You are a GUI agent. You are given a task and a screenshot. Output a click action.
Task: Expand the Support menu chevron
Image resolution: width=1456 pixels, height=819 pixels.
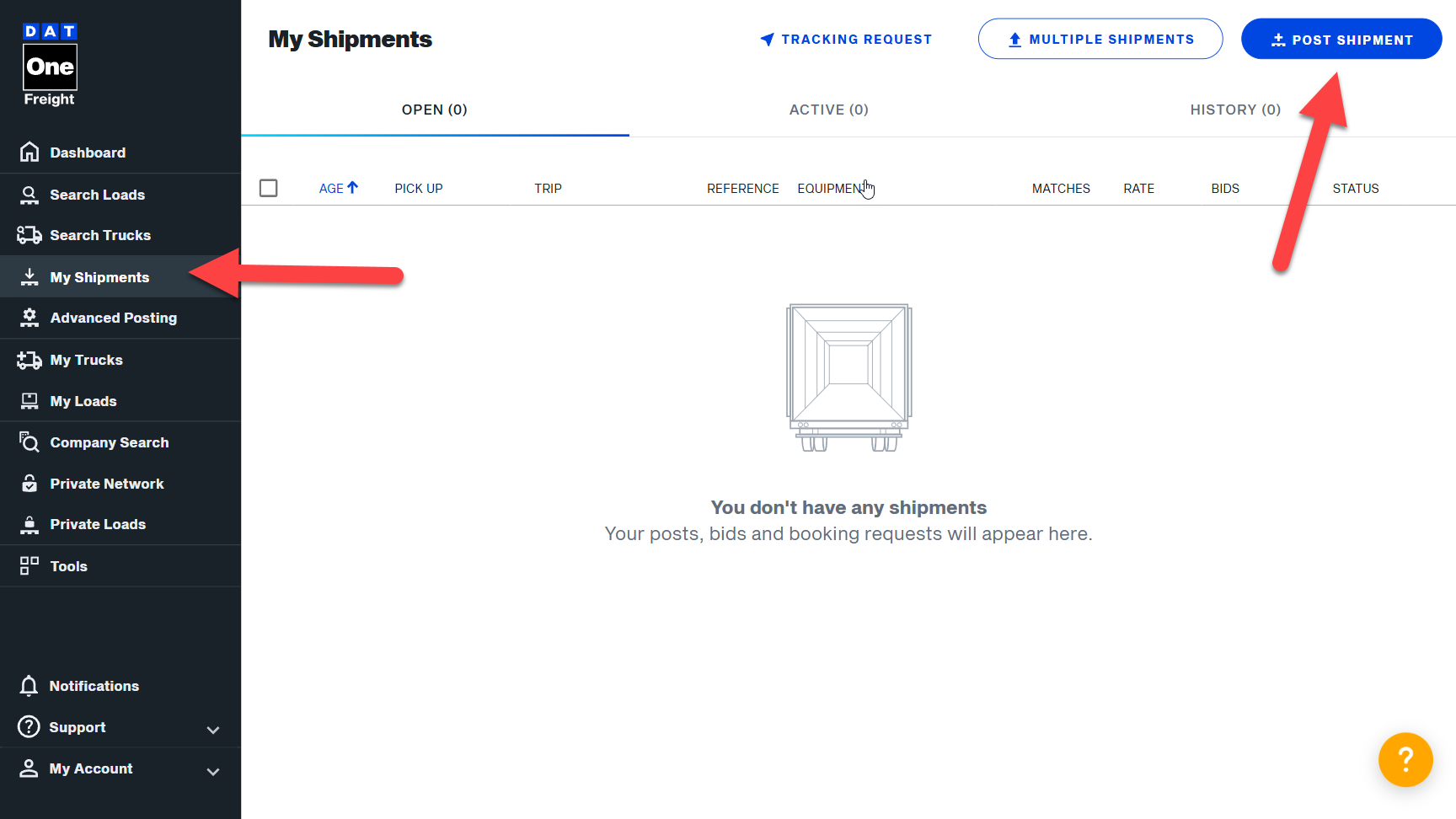[213, 730]
